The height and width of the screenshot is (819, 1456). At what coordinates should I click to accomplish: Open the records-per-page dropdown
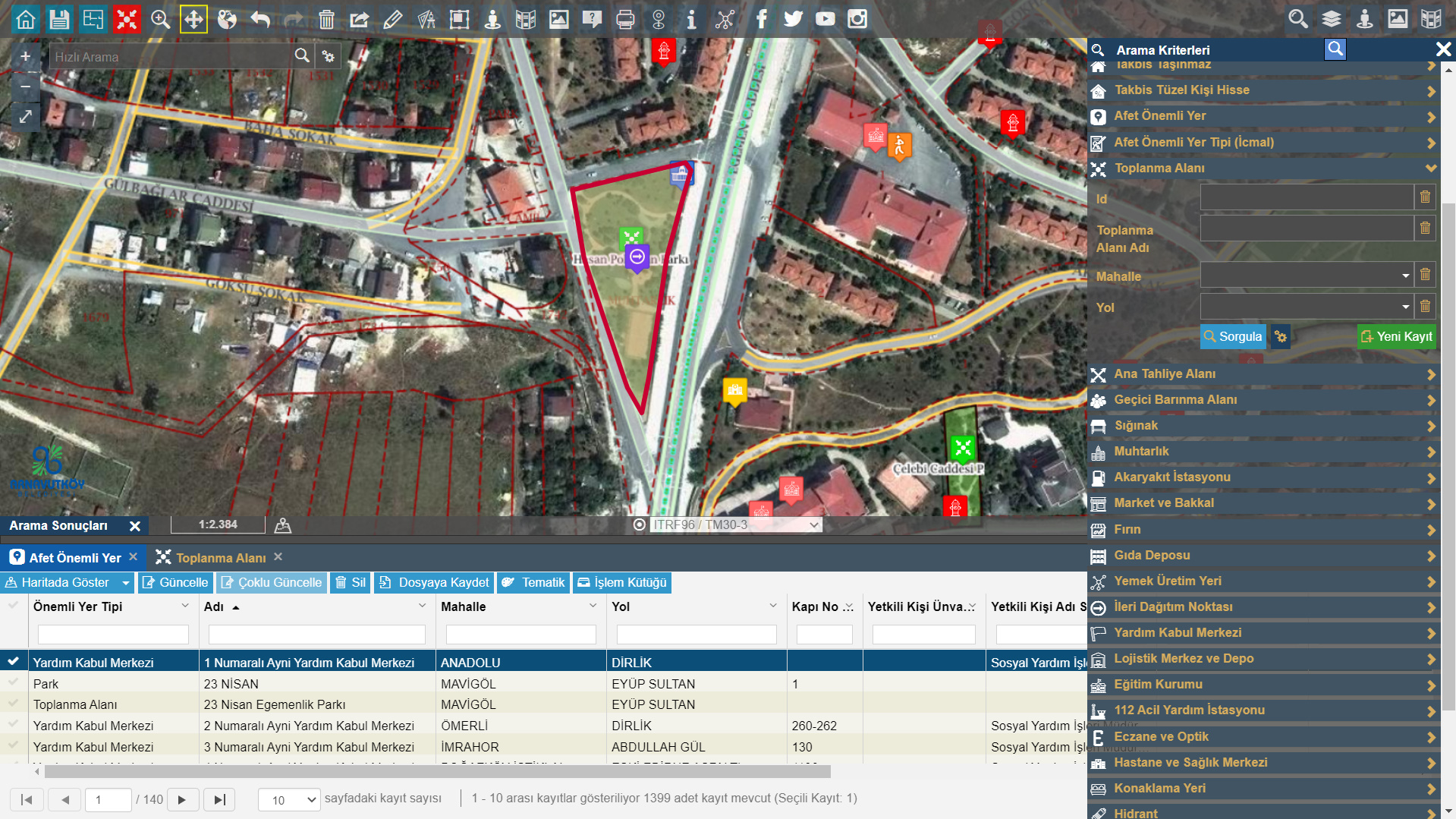coord(289,799)
